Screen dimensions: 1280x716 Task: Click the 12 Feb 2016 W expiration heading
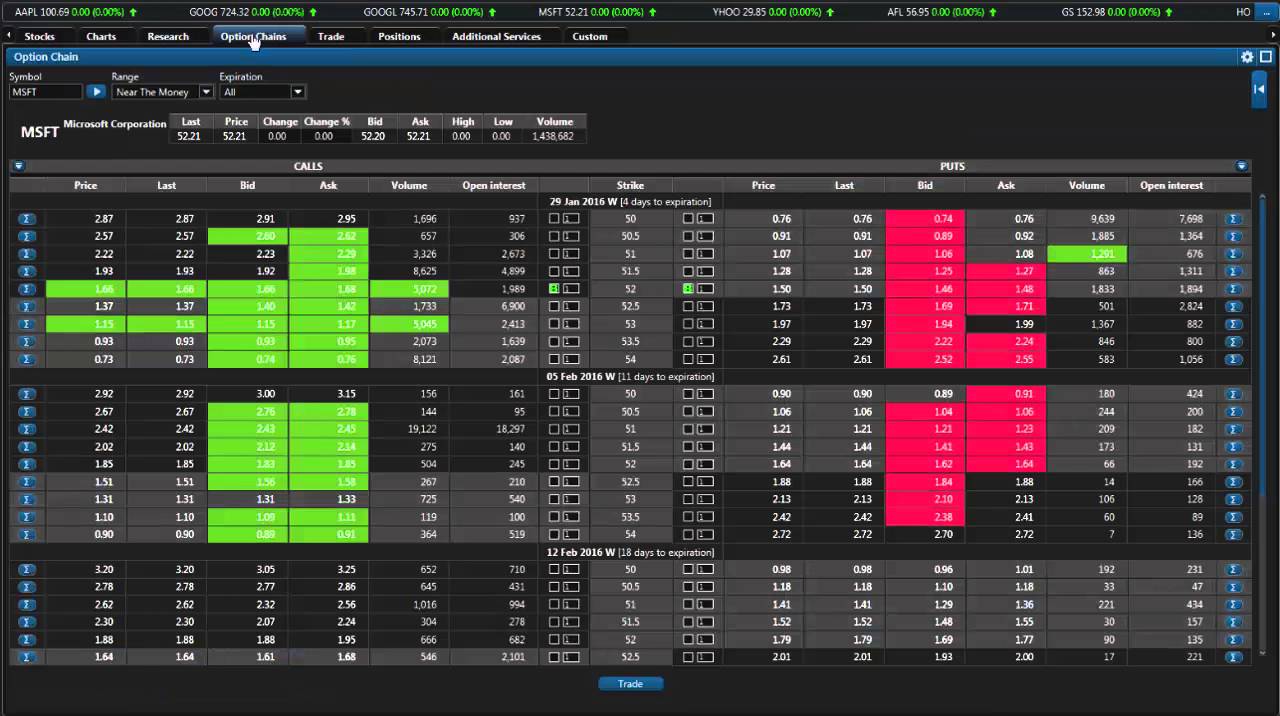tap(630, 552)
